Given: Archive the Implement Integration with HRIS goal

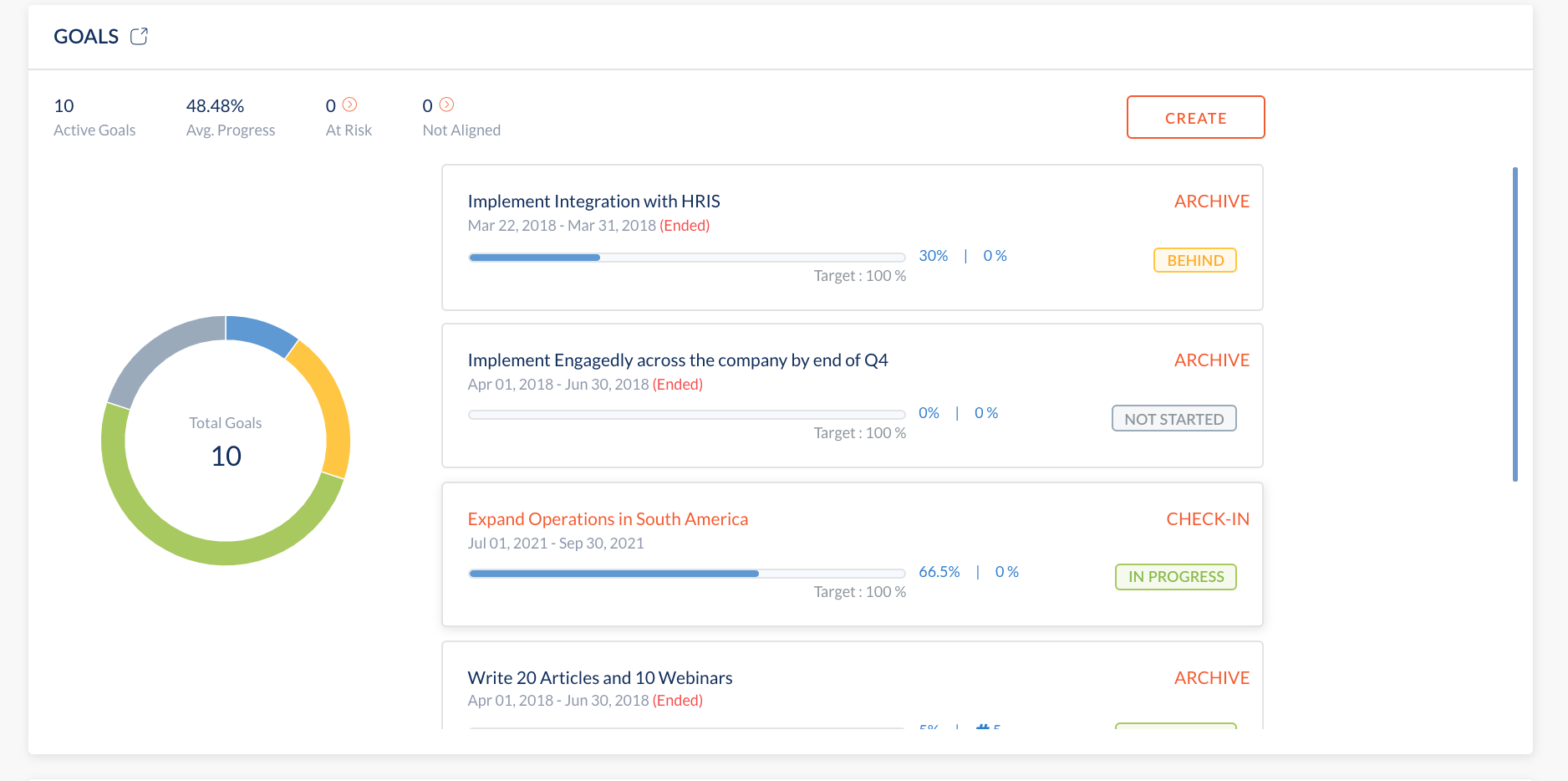Looking at the screenshot, I should 1211,202.
